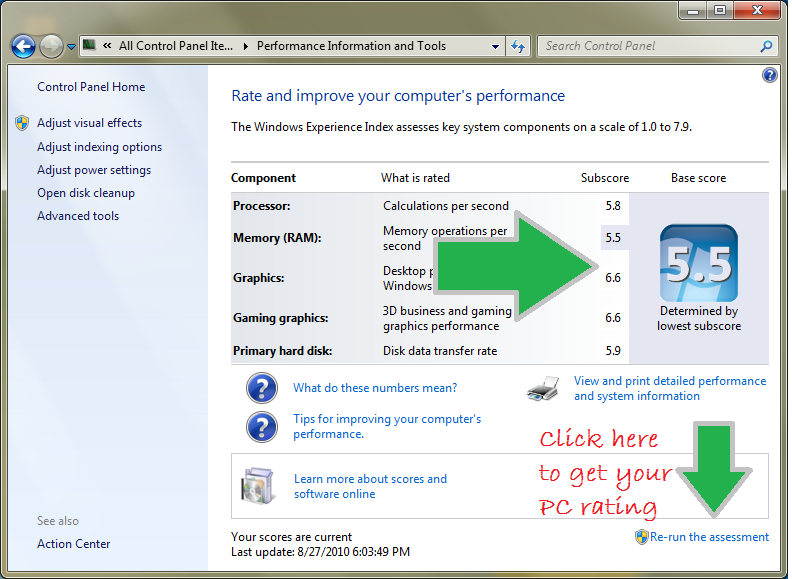Open Adjust indexing options
Image resolution: width=792 pixels, height=579 pixels.
coord(100,147)
